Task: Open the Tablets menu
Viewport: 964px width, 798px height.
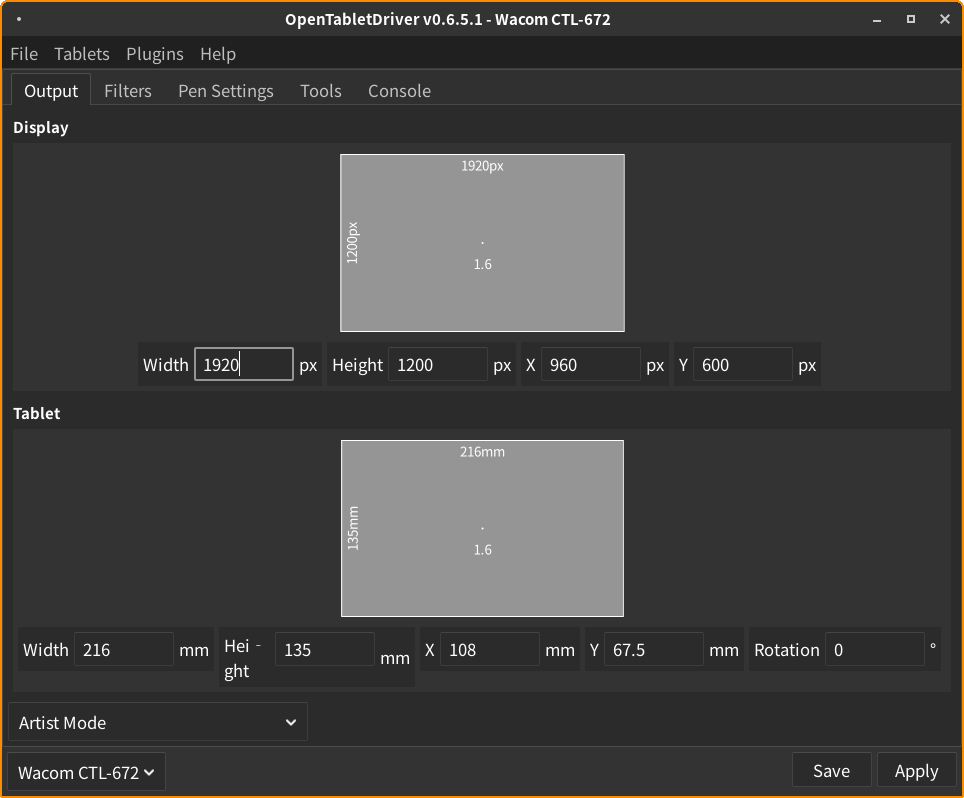Action: 82,54
